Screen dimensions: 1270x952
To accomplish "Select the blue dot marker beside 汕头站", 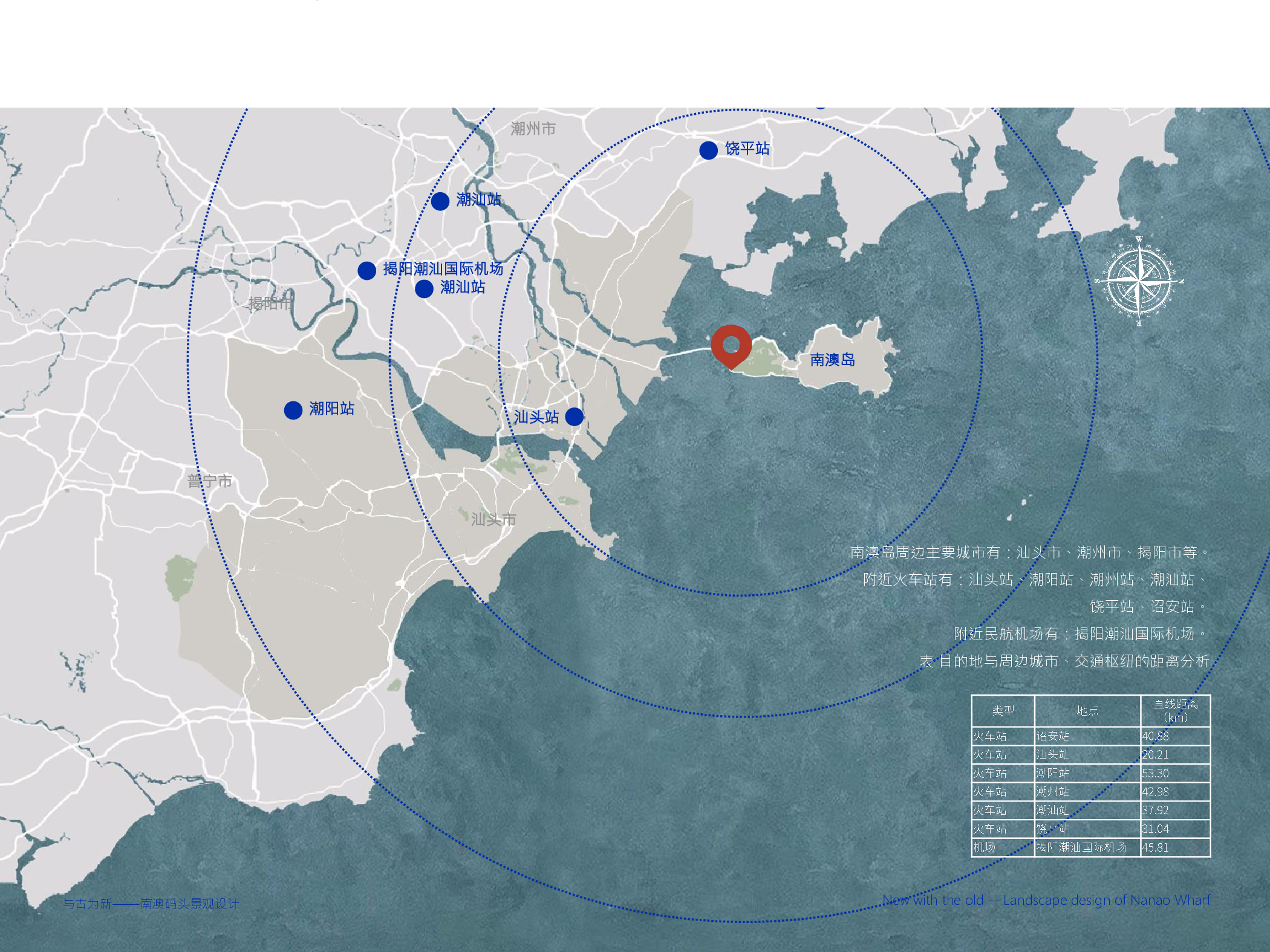I will (574, 416).
